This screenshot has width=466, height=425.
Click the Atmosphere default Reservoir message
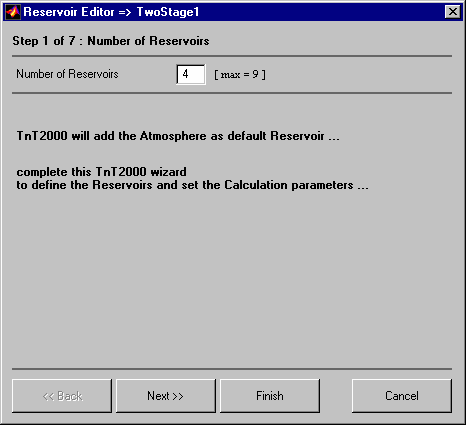click(x=178, y=136)
